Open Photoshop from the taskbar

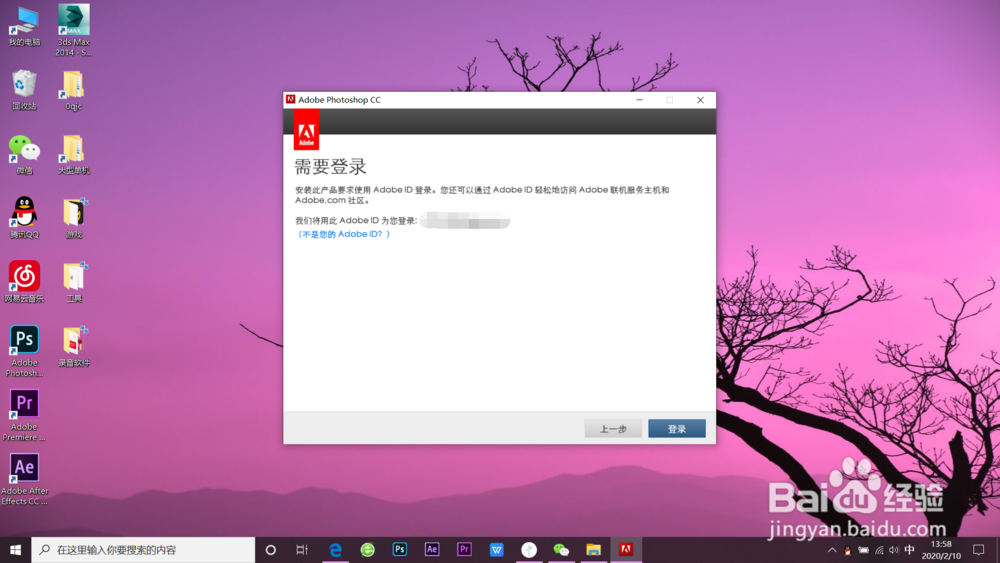tap(400, 550)
